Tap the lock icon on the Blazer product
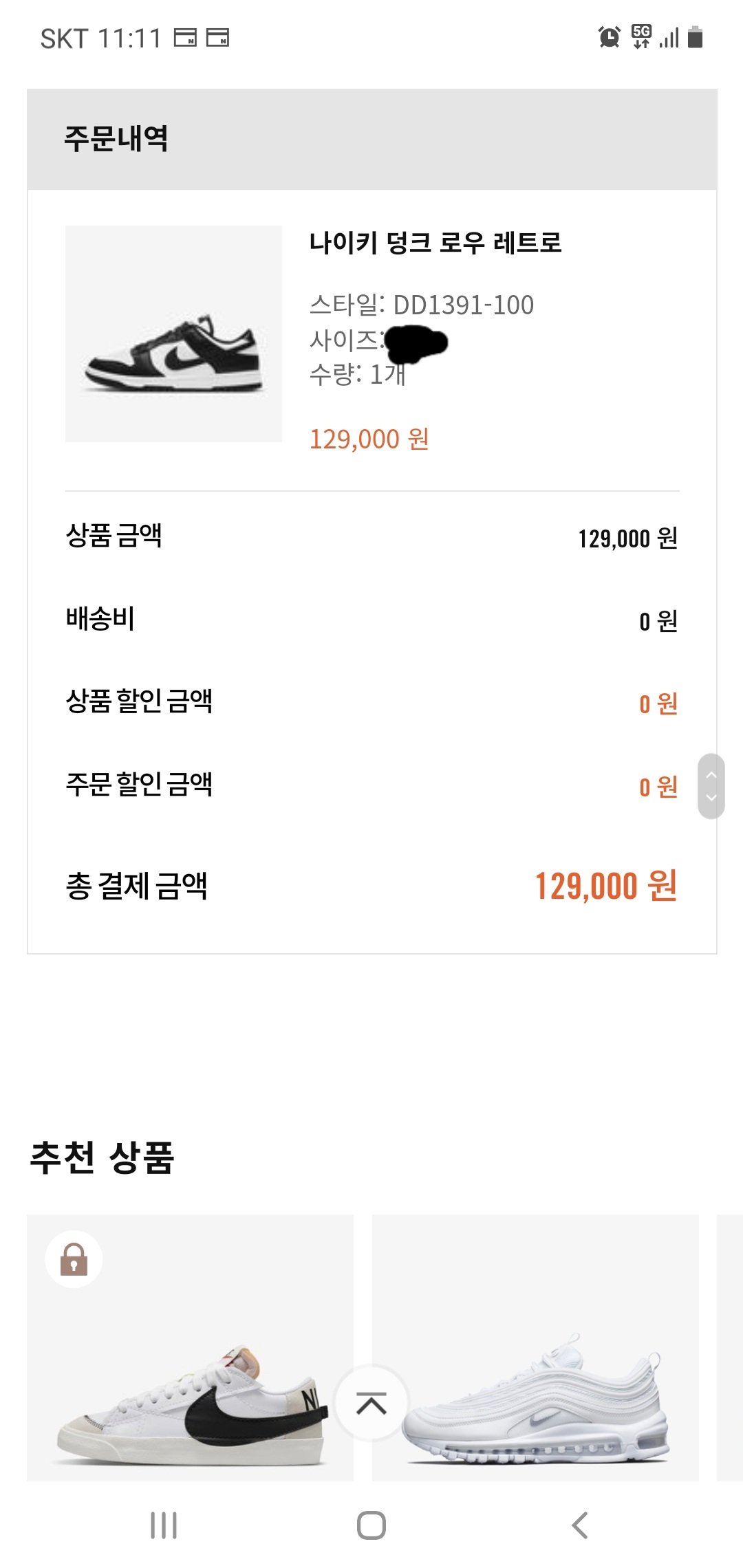Viewport: 743px width, 1568px height. coord(74,1259)
